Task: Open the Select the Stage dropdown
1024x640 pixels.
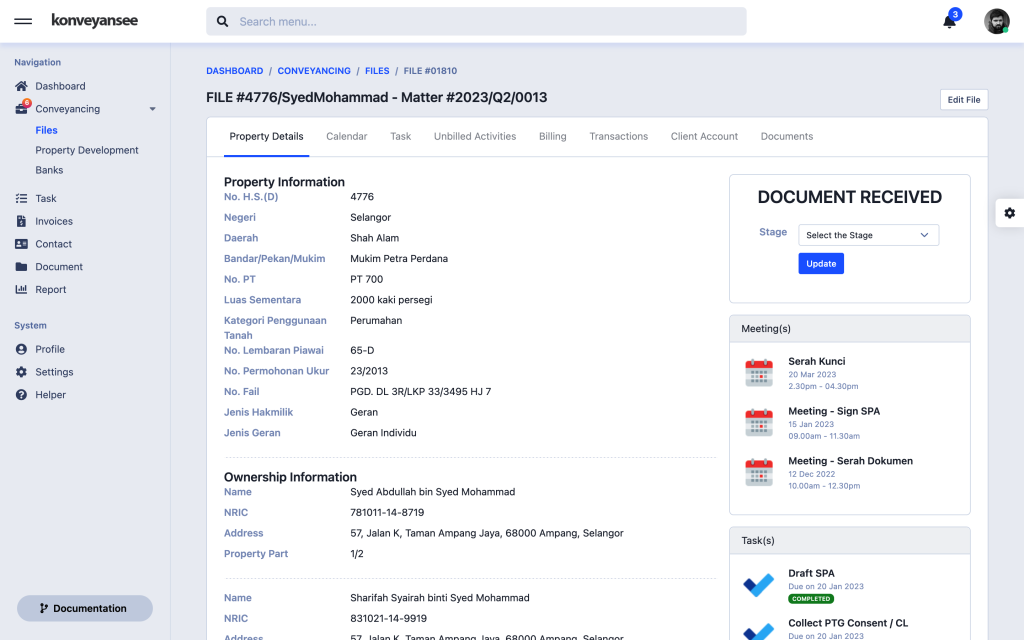Action: click(868, 234)
